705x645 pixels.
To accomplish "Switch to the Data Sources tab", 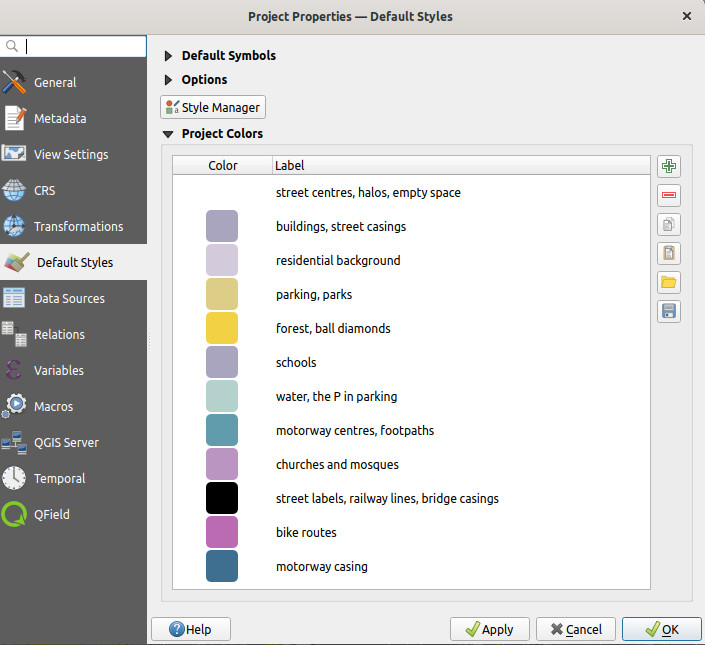I will [x=68, y=299].
